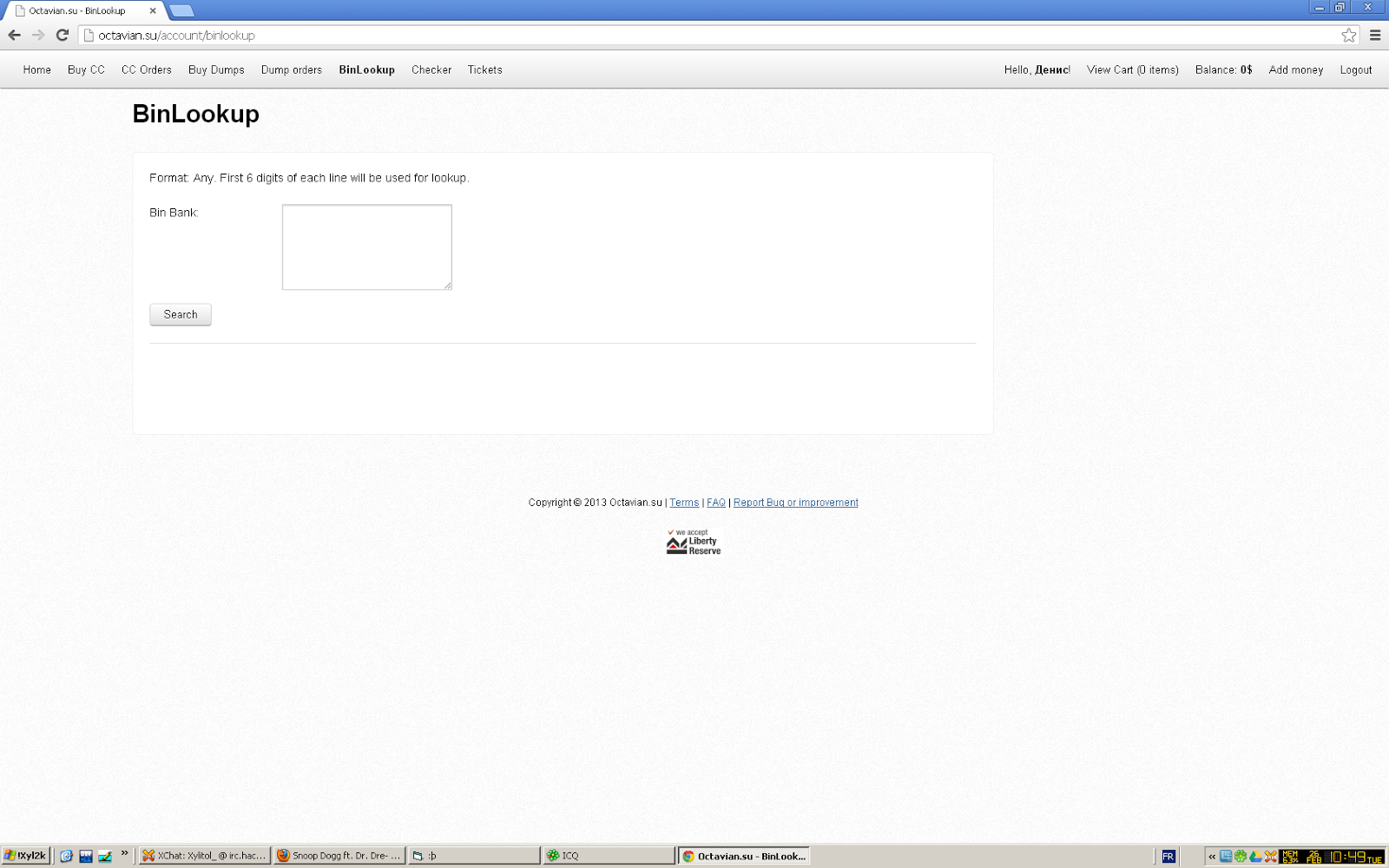Click the Copyright 2013 Octavian.su text
This screenshot has width=1389, height=868.
596,503
